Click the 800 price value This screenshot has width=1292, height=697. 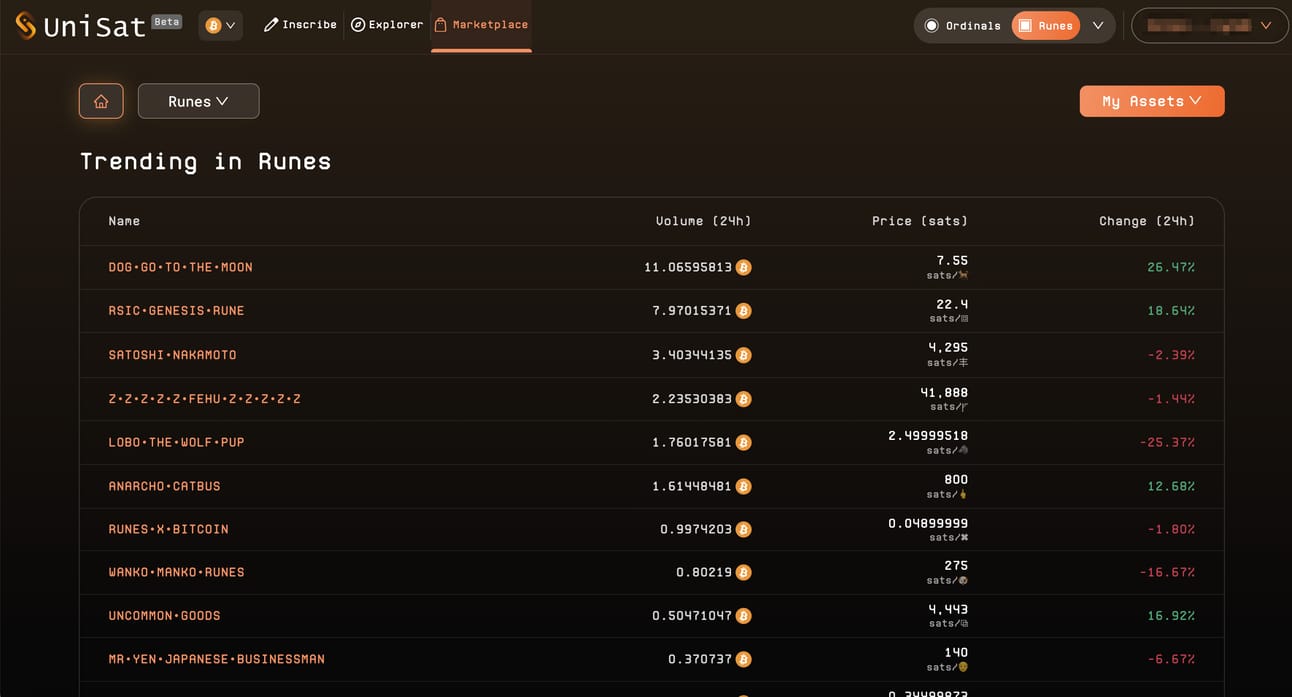pyautogui.click(x=956, y=480)
